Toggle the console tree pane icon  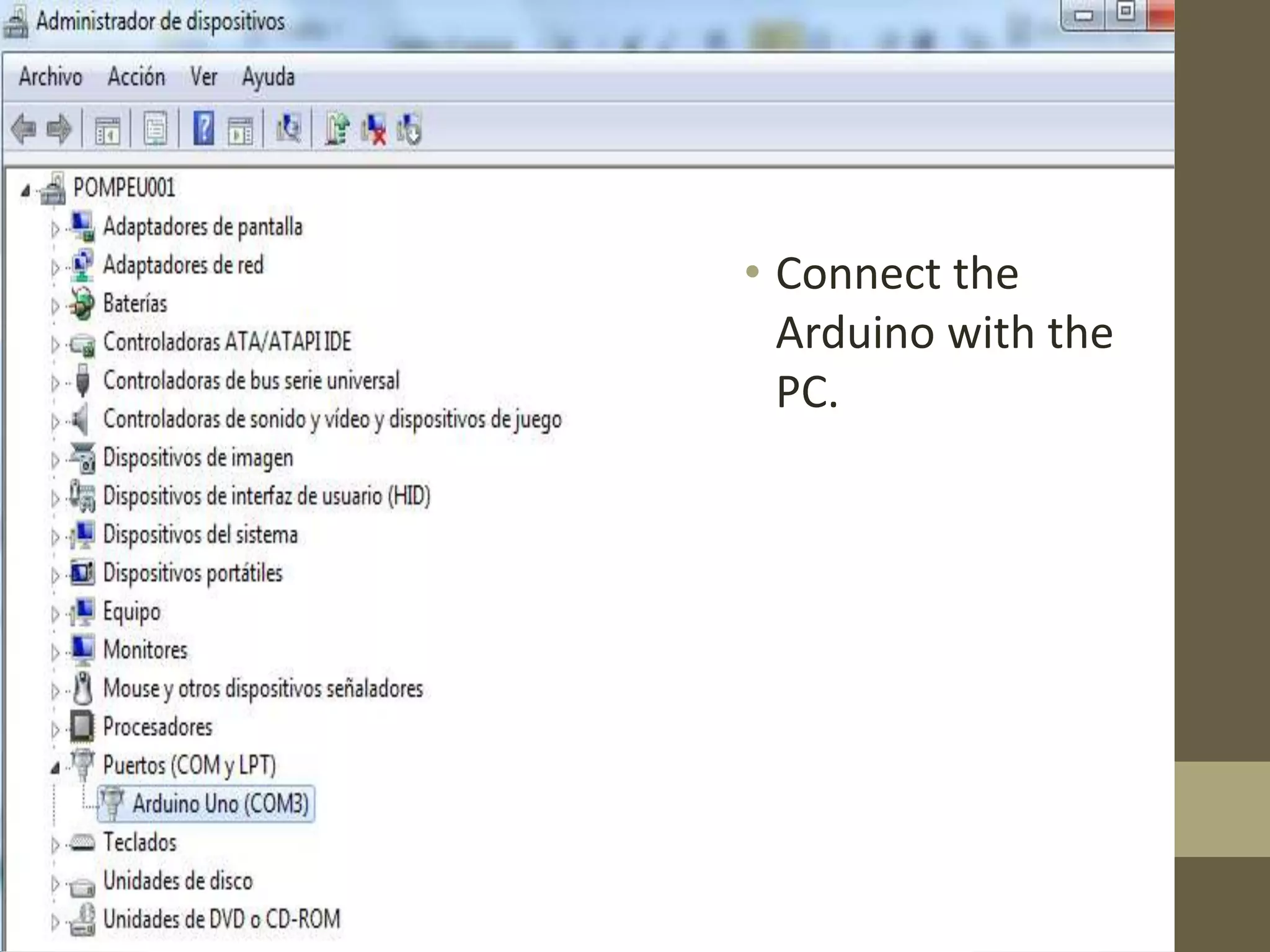(x=107, y=130)
